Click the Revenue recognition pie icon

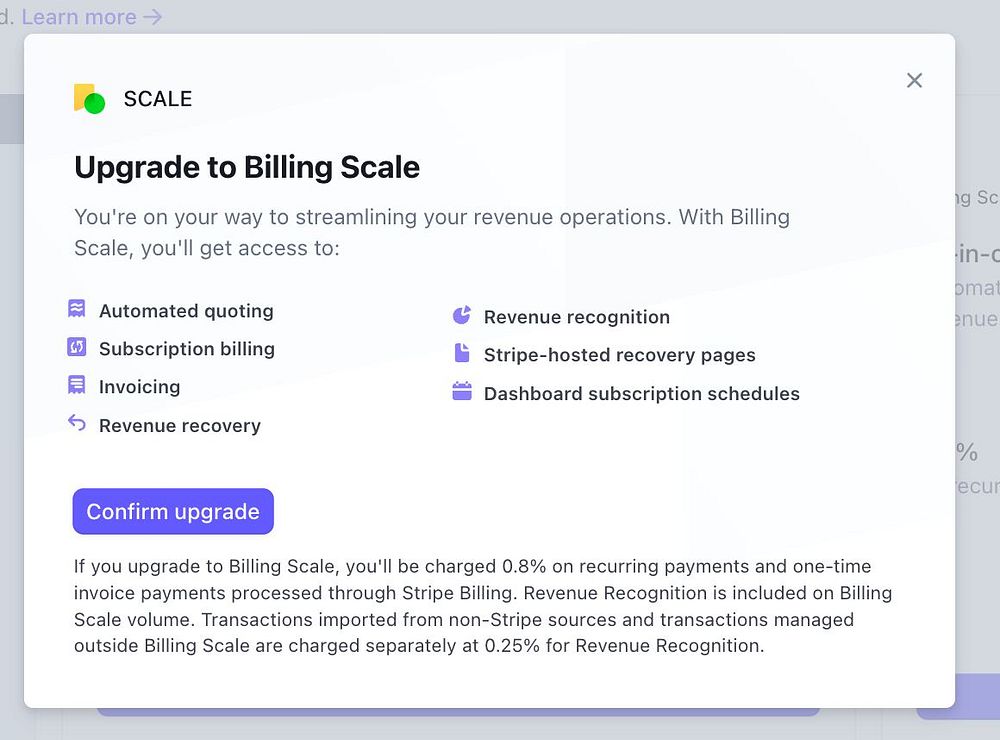coord(461,316)
